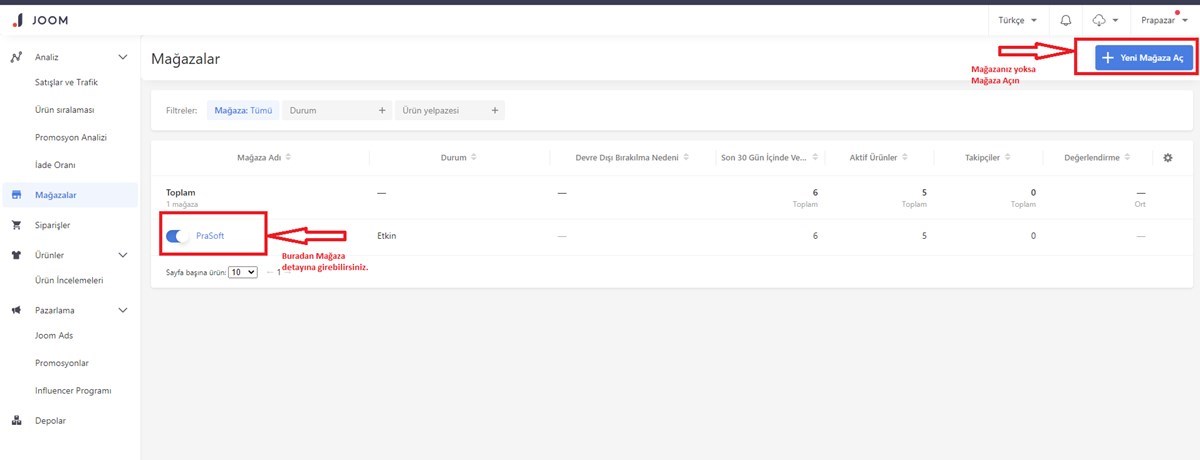Open İade Oranı page

[x=55, y=164]
